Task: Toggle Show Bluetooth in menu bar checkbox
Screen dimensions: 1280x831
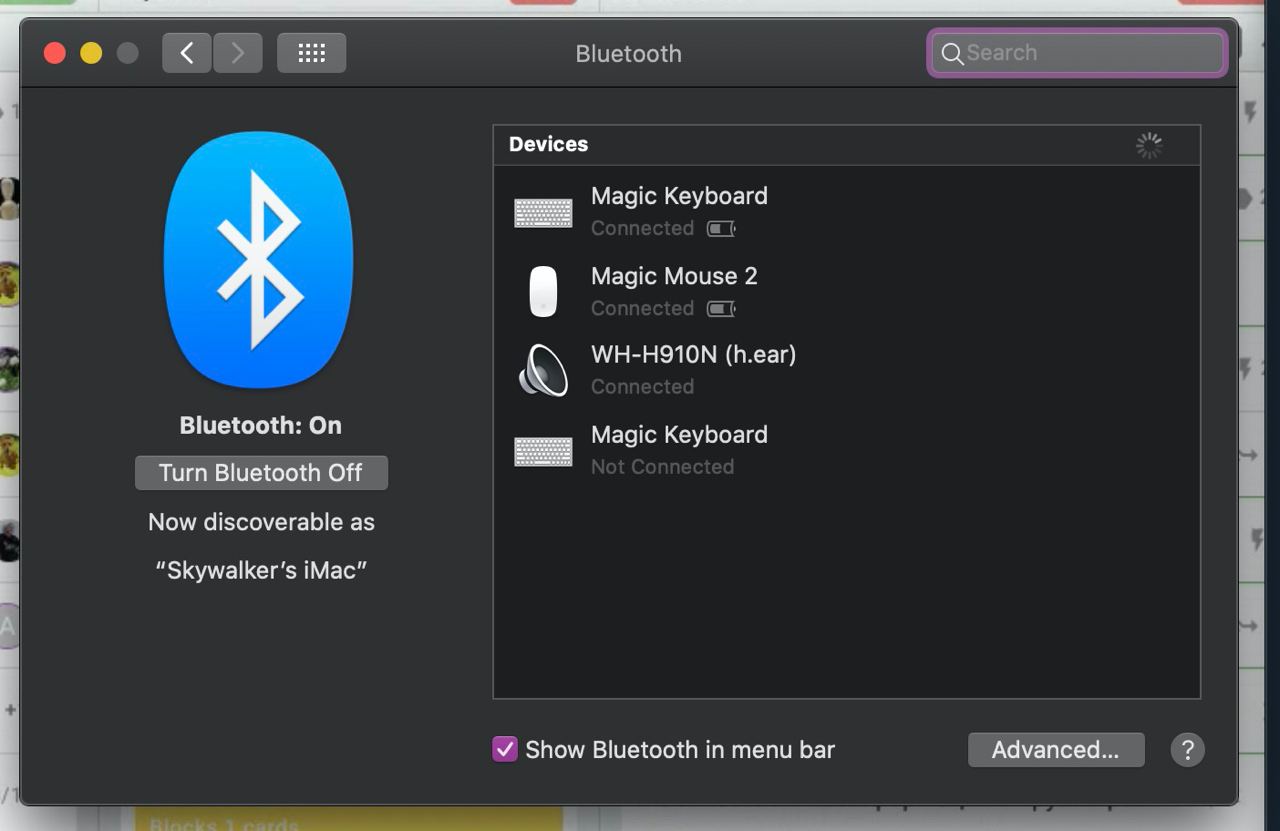Action: [x=505, y=749]
